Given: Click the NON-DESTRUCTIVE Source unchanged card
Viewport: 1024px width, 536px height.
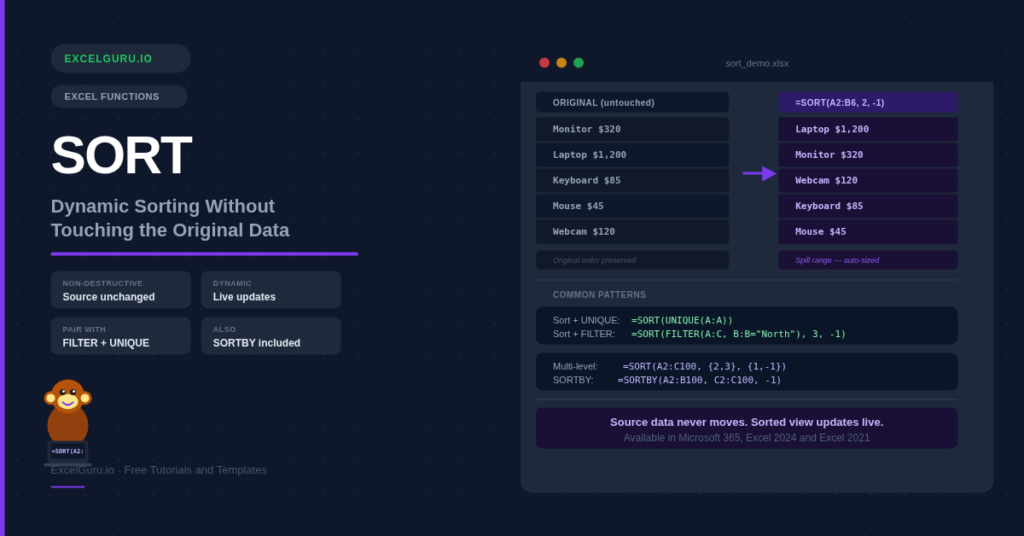Looking at the screenshot, I should (x=121, y=290).
